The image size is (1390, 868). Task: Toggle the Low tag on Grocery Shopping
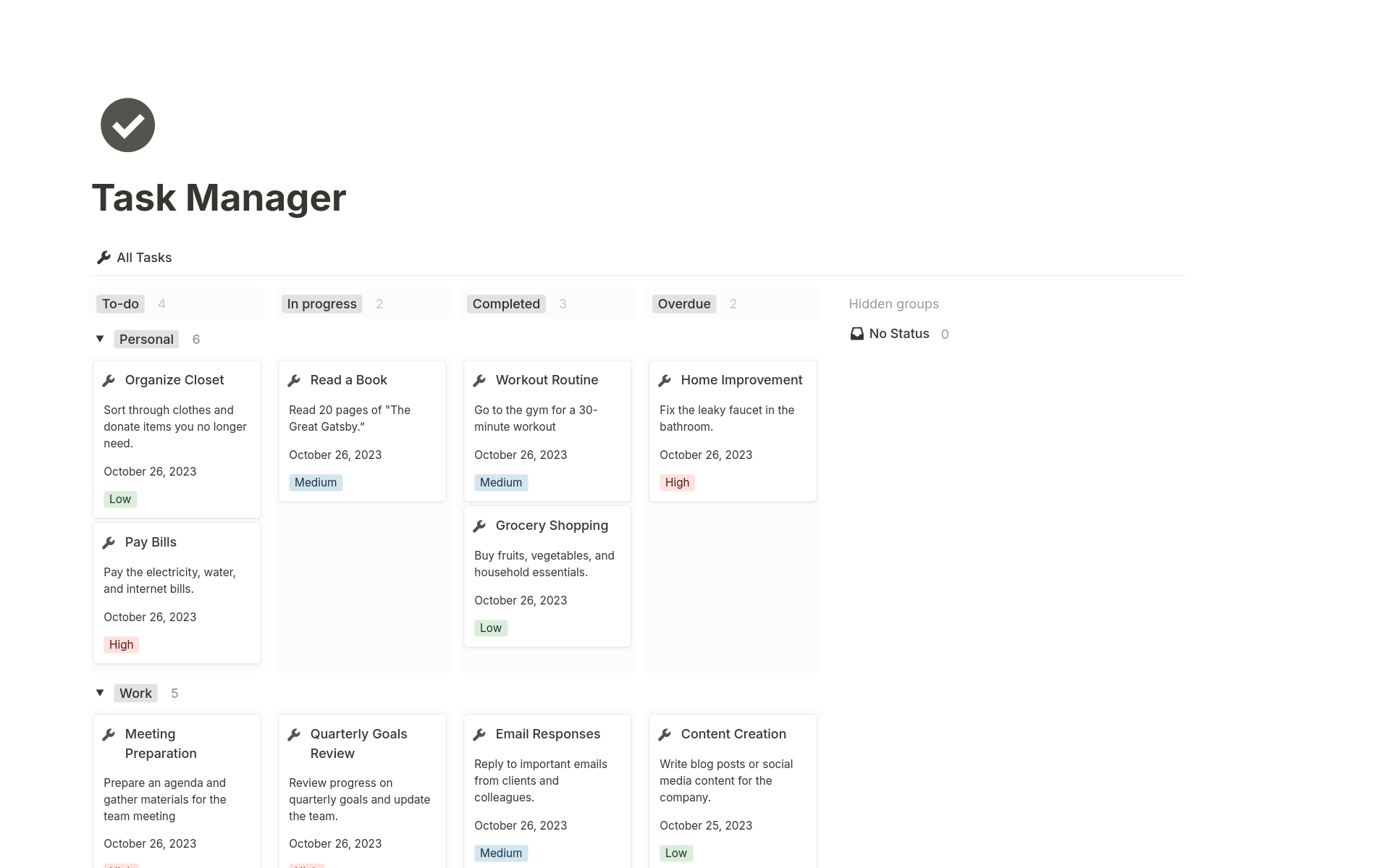pos(490,628)
